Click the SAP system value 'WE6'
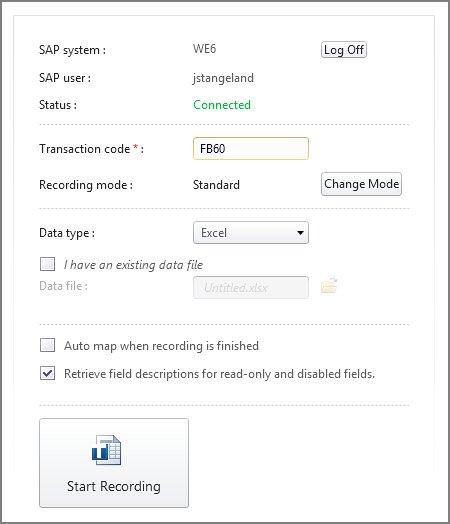 (204, 49)
